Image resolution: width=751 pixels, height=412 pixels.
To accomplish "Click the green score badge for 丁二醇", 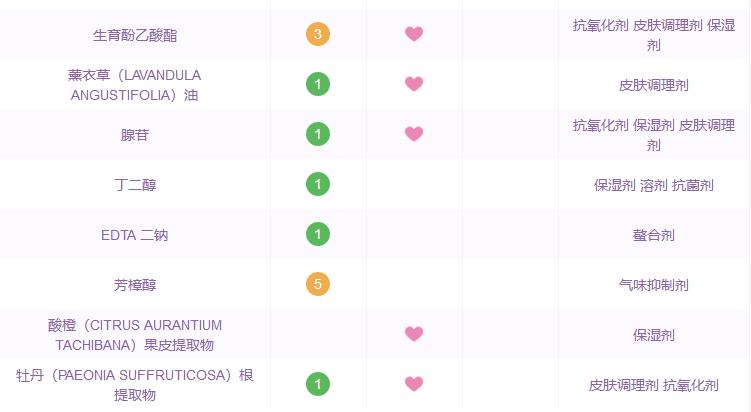I will [x=318, y=184].
